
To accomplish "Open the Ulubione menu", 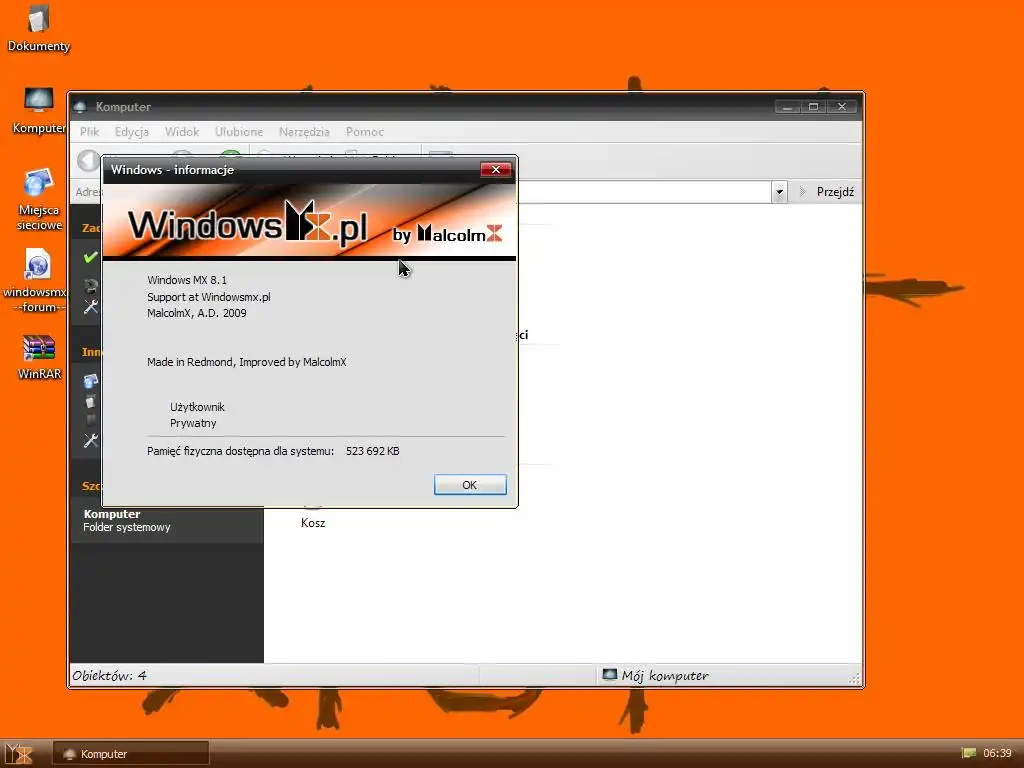I will (x=239, y=132).
